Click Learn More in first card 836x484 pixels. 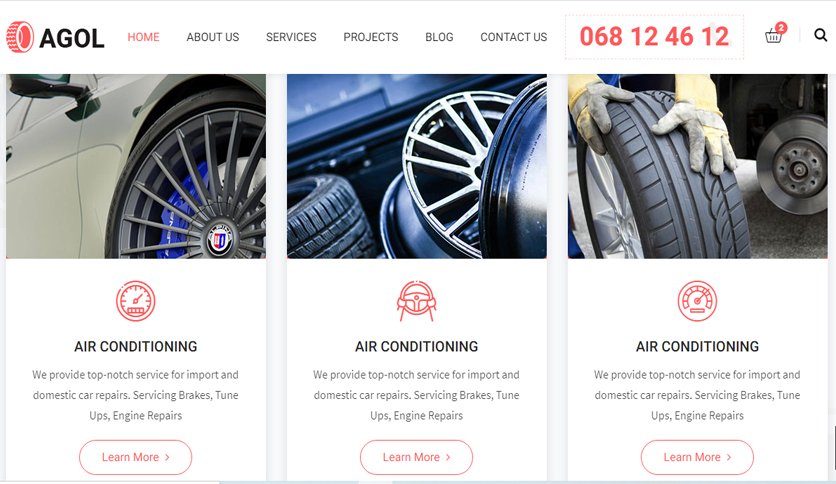(135, 457)
